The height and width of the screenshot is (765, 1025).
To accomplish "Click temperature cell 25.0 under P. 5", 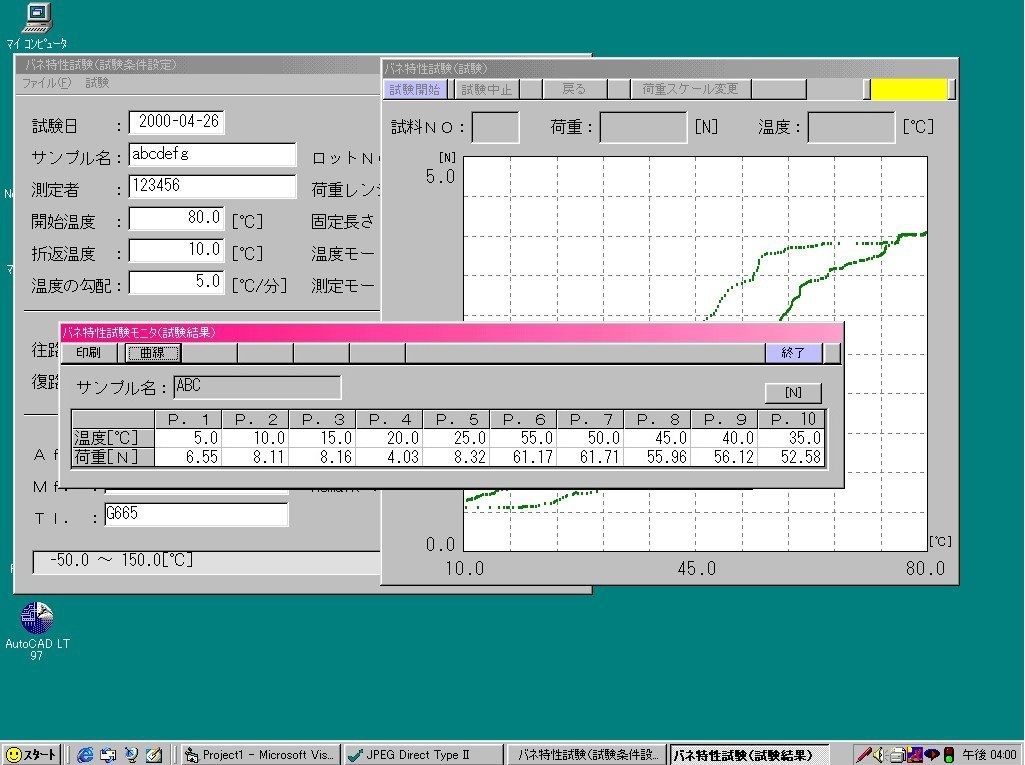I will click(x=457, y=437).
